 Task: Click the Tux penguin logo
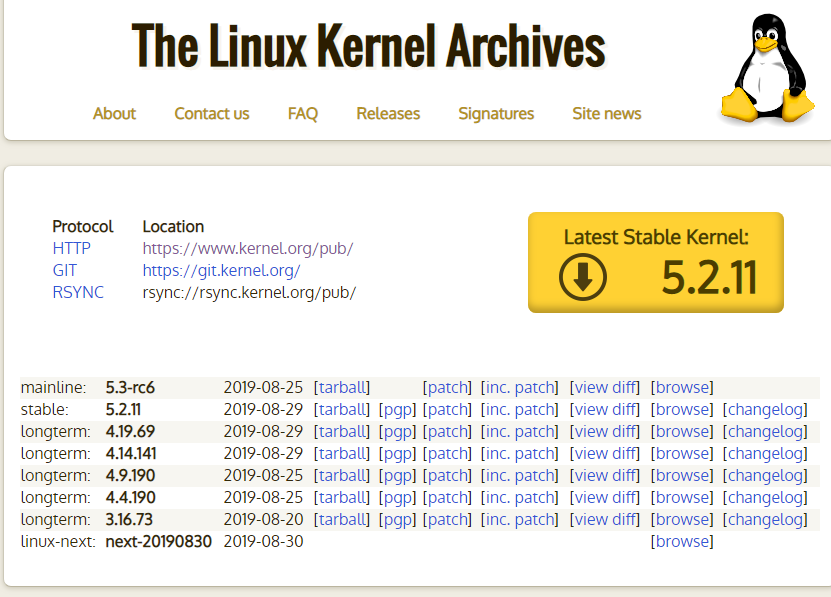click(767, 68)
